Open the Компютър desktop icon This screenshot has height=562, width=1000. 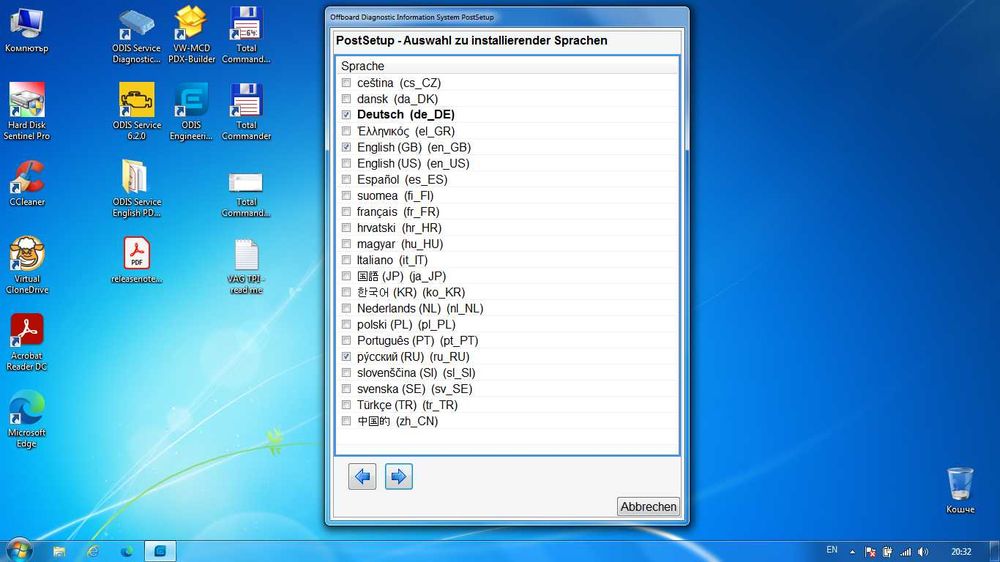(26, 29)
